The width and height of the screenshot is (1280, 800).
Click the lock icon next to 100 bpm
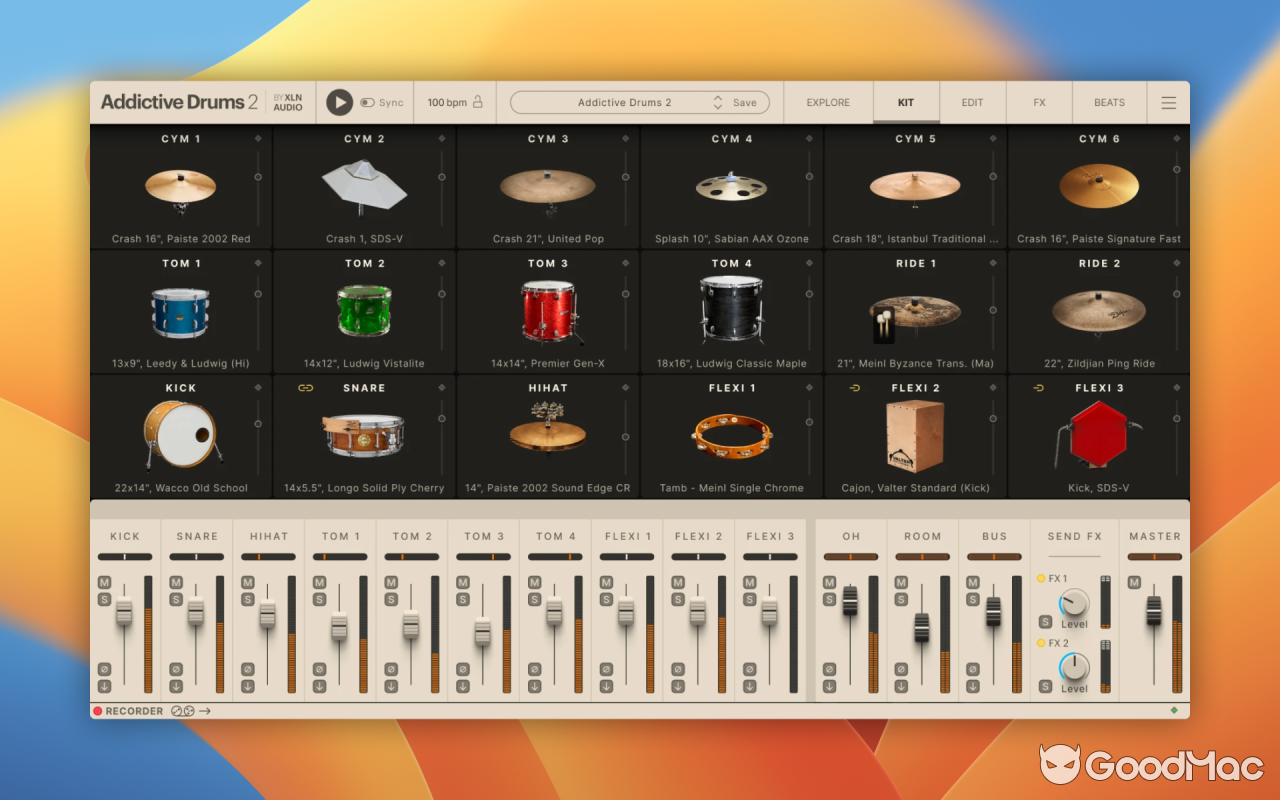pos(479,102)
